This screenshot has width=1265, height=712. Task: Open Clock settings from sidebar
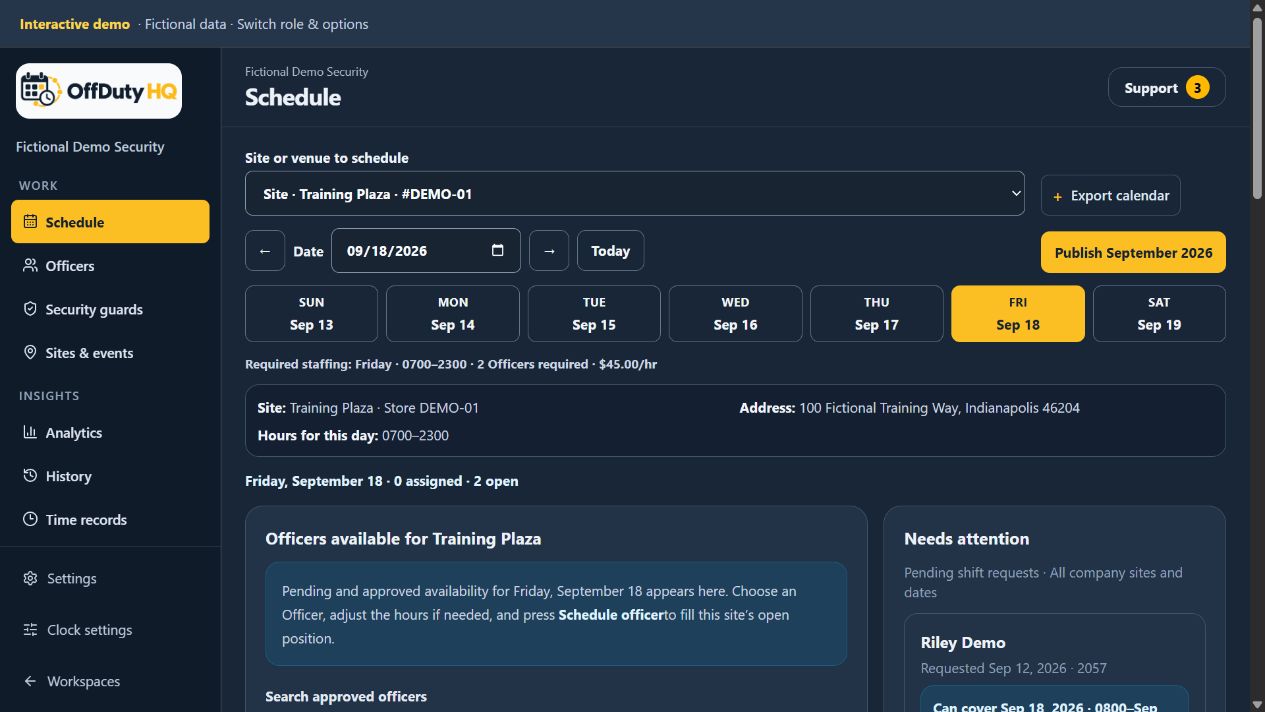tap(110, 630)
